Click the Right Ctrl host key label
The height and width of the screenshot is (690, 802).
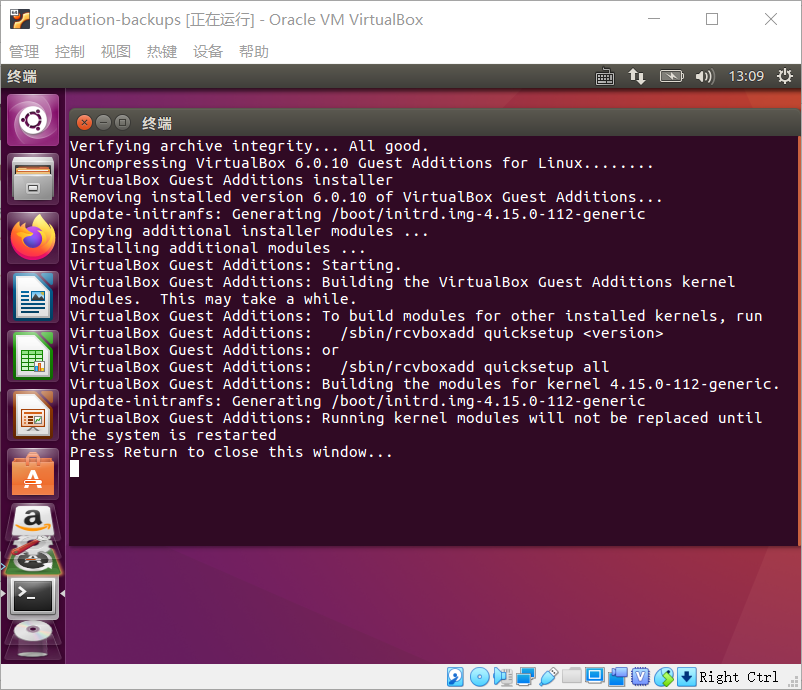739,677
